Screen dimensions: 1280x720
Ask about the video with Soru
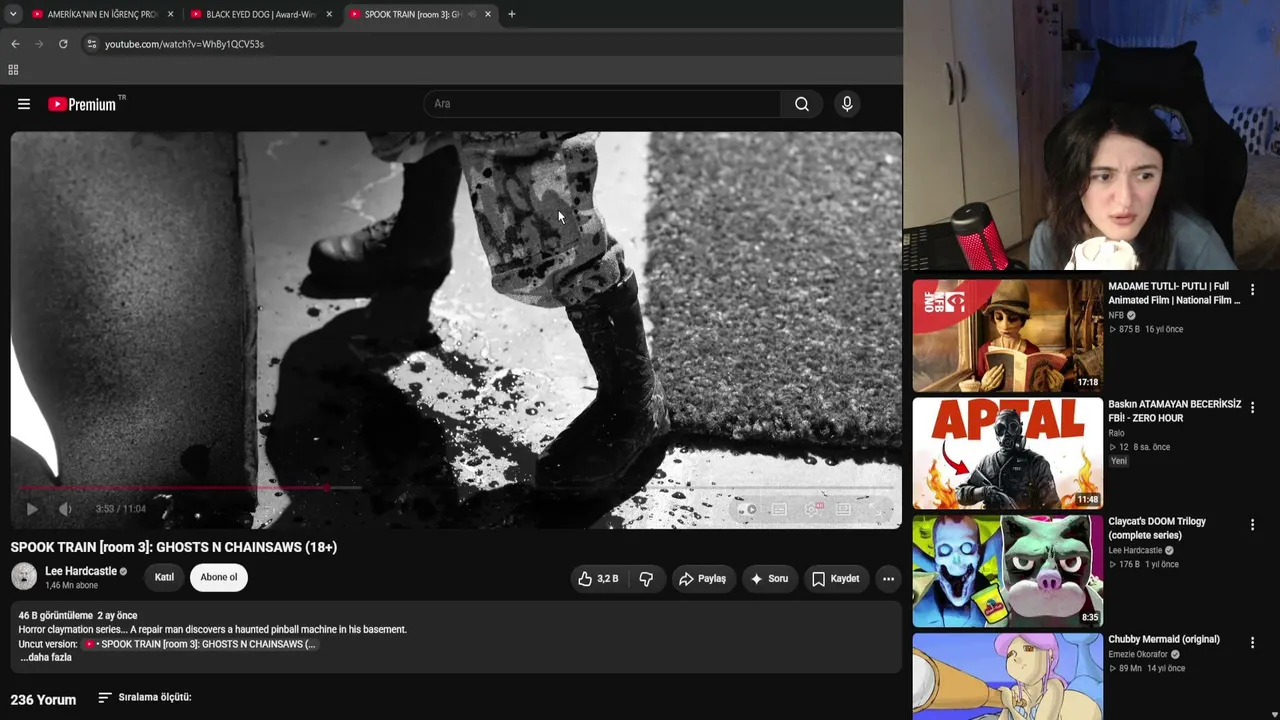pos(769,579)
